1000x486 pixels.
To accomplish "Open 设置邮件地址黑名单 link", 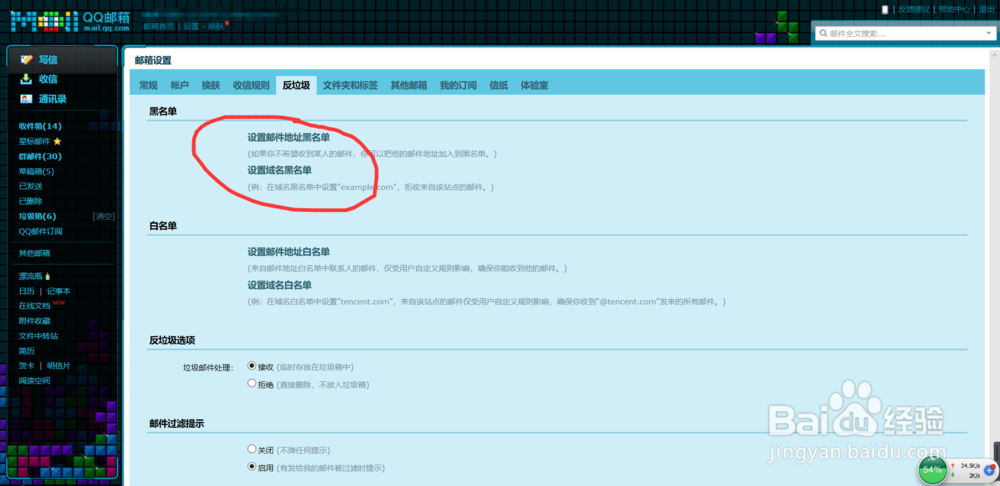I will tap(289, 136).
